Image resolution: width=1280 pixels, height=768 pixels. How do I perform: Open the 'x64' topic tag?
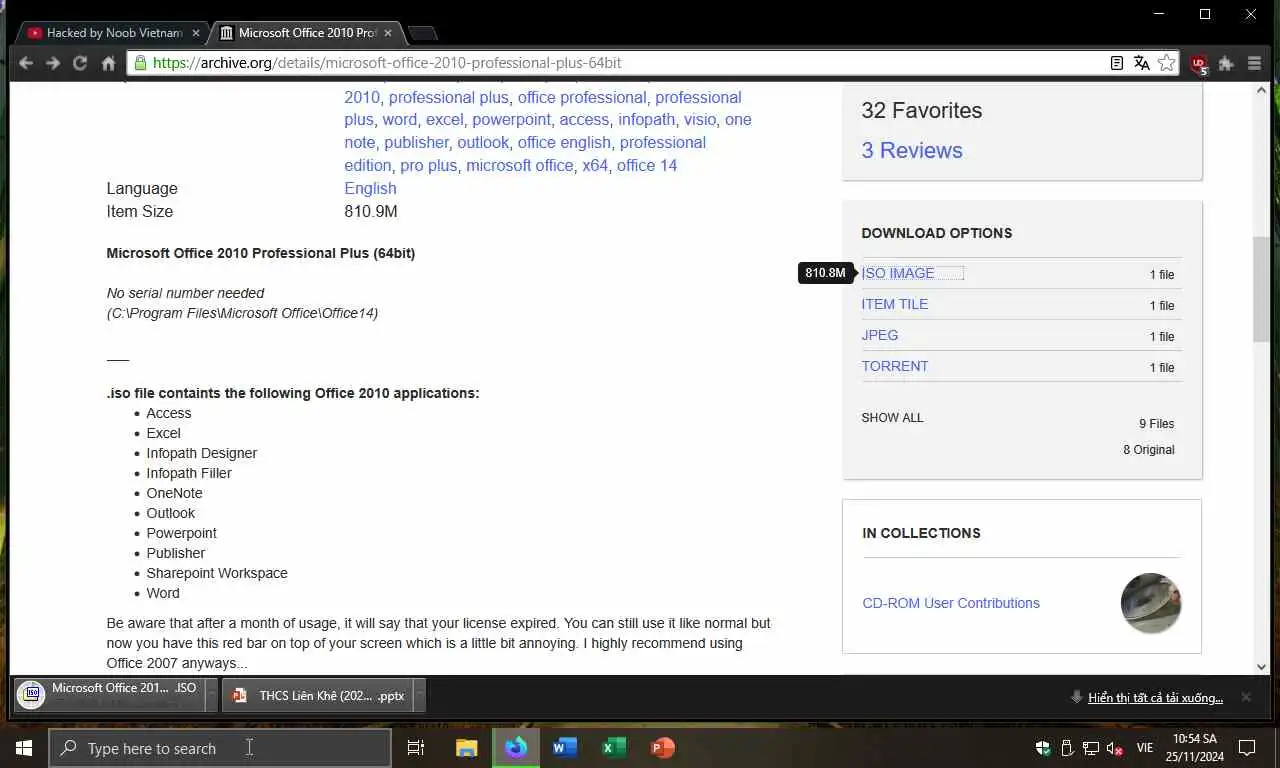(595, 165)
